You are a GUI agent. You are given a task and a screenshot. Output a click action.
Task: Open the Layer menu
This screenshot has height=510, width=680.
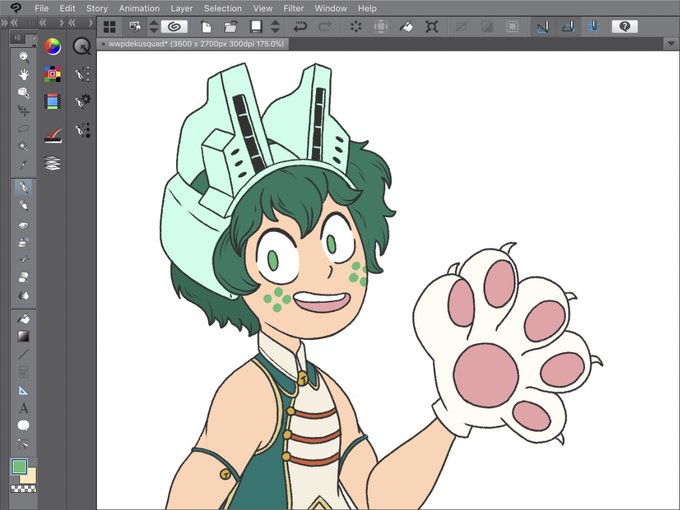pos(181,8)
